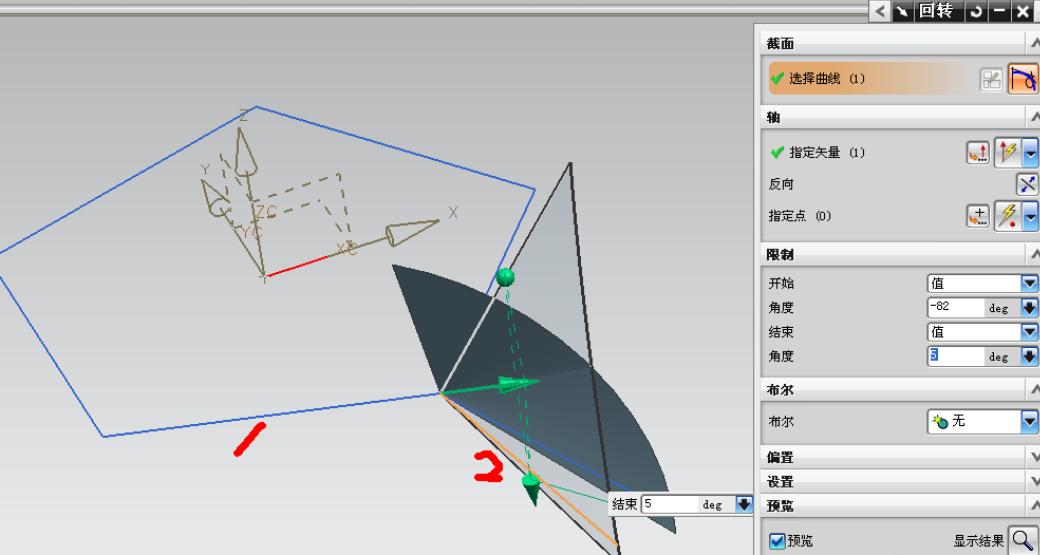1040x555 pixels.
Task: Click the 回转 dialog title
Action: pyautogui.click(x=937, y=11)
